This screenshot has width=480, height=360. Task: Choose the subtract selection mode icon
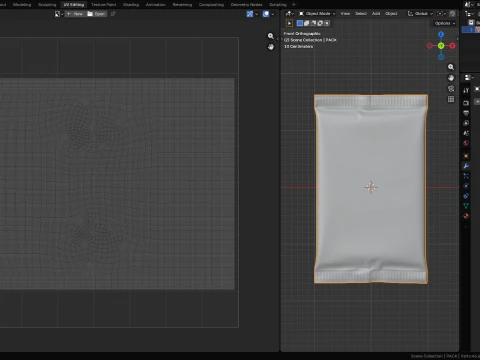tap(313, 23)
